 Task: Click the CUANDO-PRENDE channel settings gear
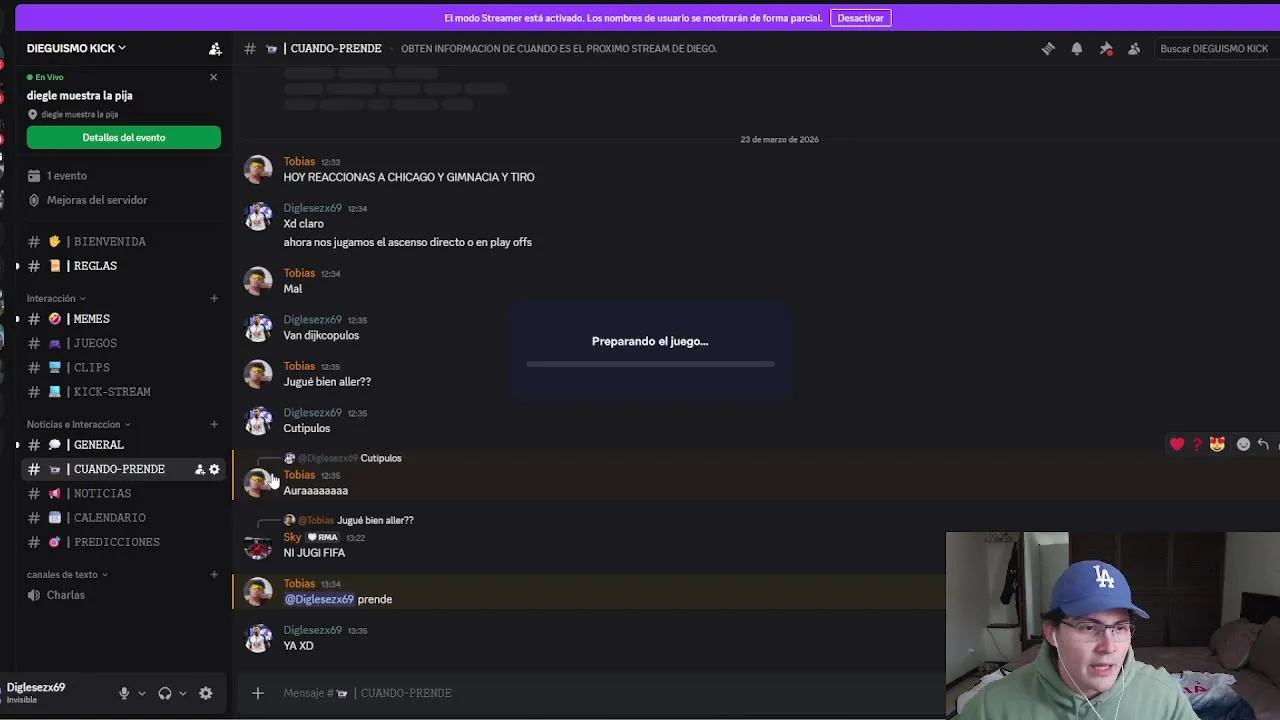[214, 469]
